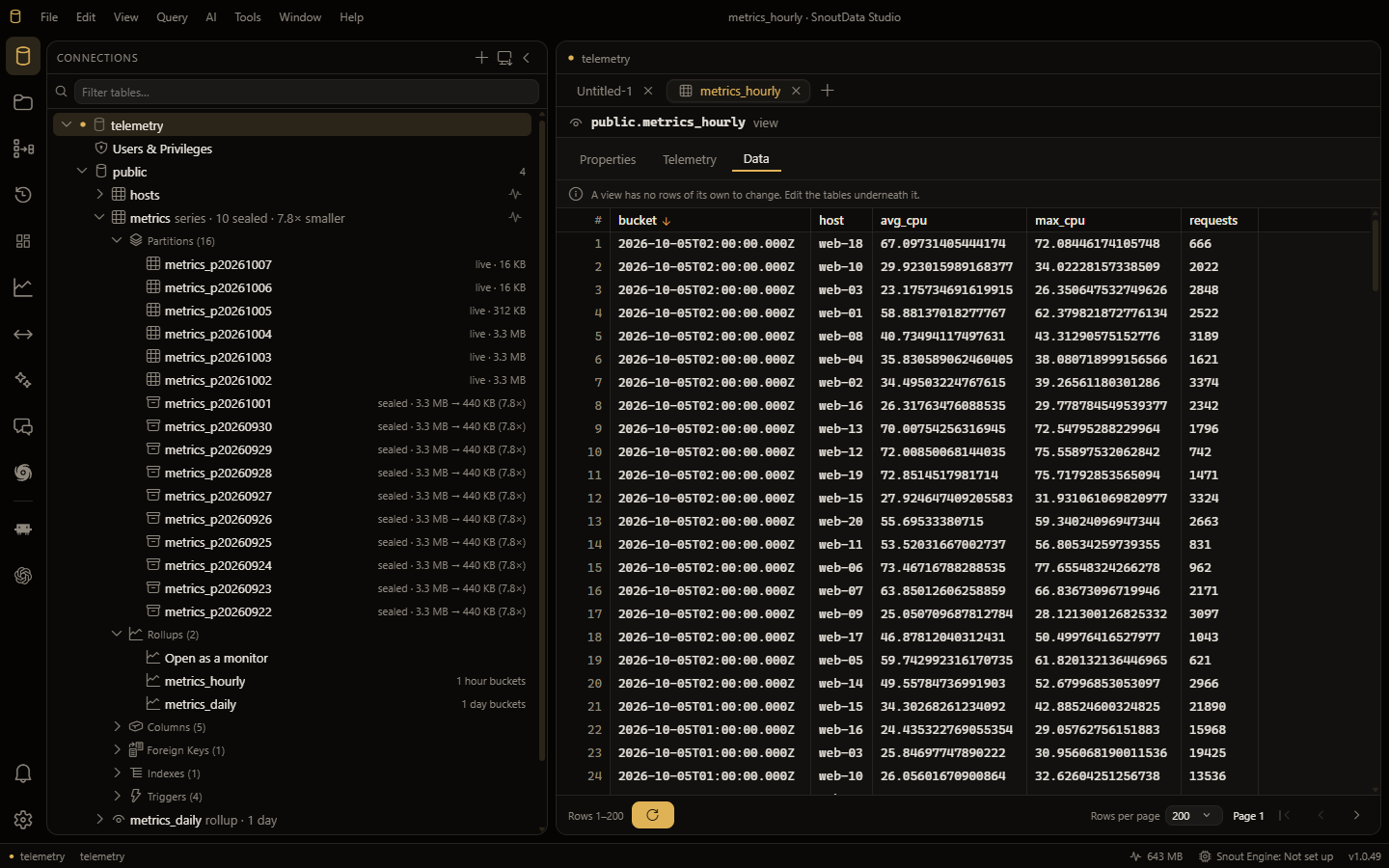
Task: Click the 643 MB memory indicator
Action: pyautogui.click(x=1156, y=856)
